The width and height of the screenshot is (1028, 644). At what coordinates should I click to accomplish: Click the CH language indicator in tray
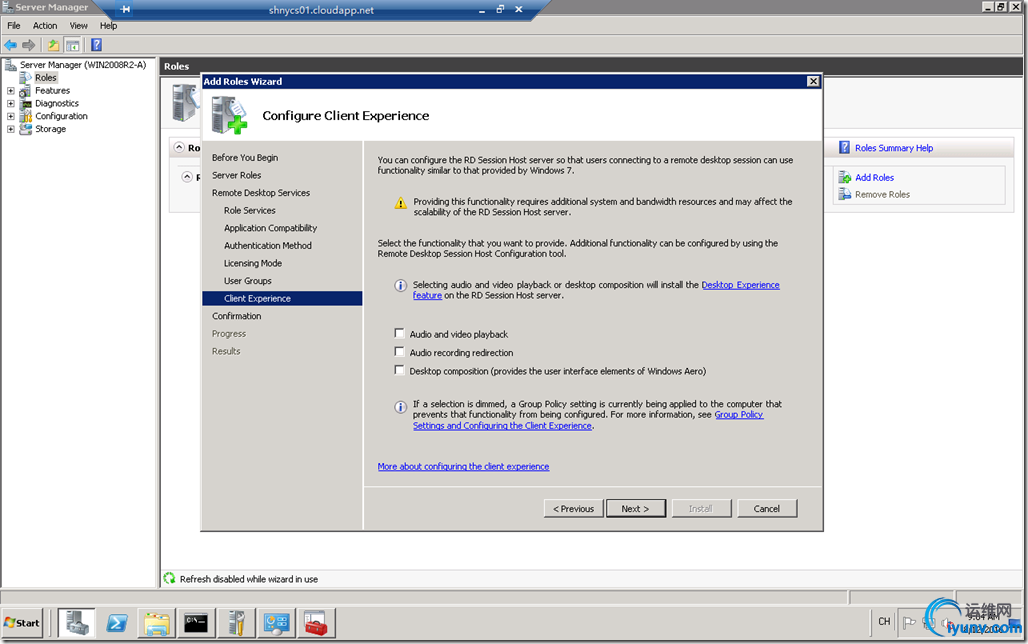(x=884, y=621)
